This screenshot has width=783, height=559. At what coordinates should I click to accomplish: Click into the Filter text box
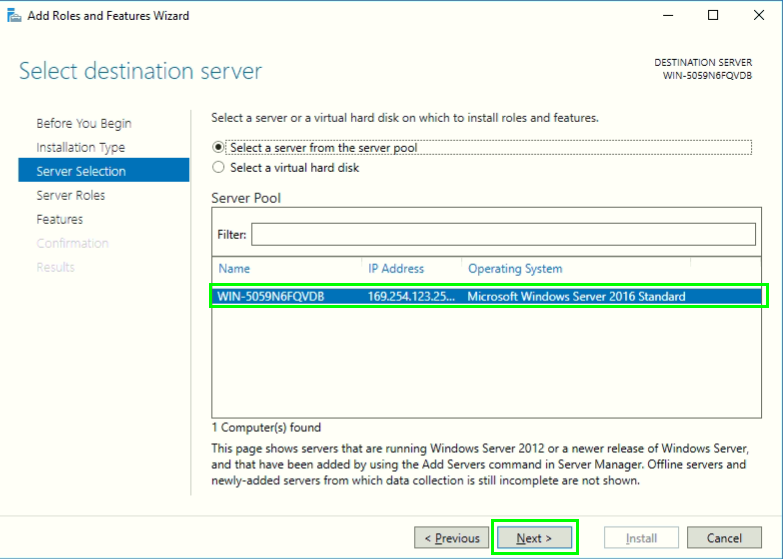click(503, 234)
